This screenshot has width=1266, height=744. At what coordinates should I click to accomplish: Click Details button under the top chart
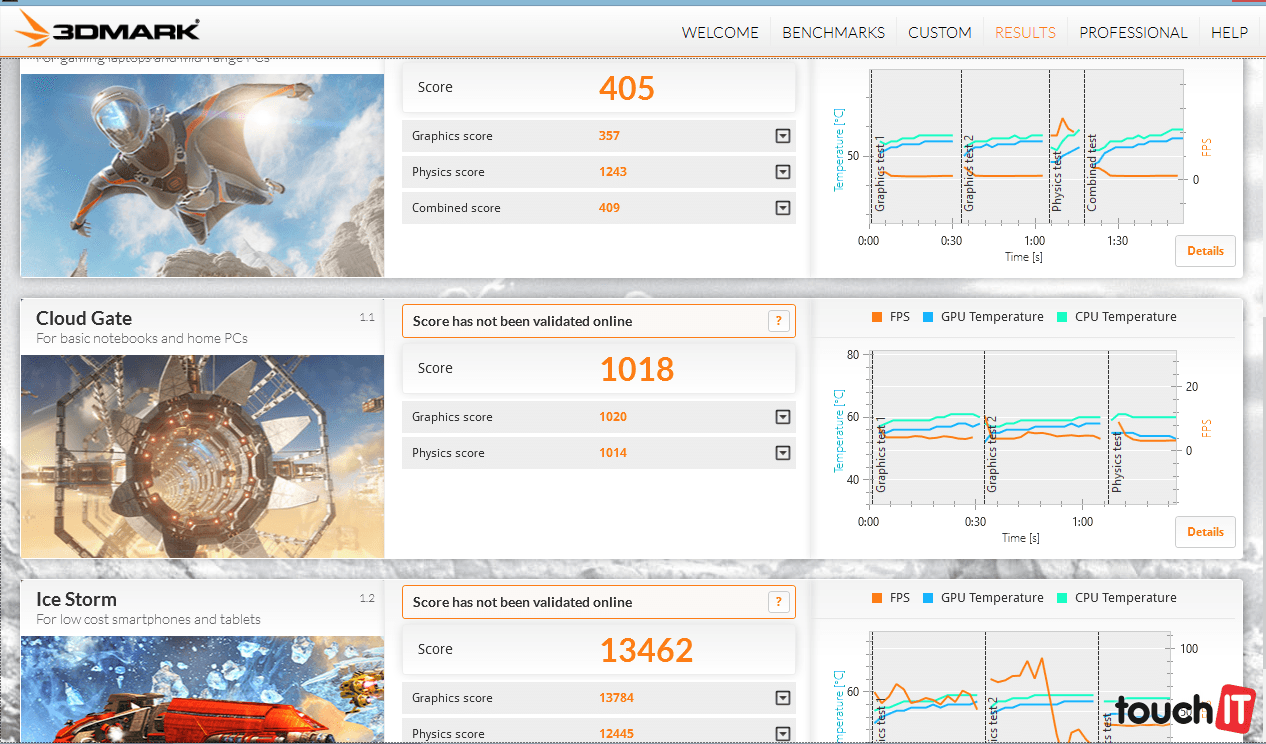click(1205, 251)
